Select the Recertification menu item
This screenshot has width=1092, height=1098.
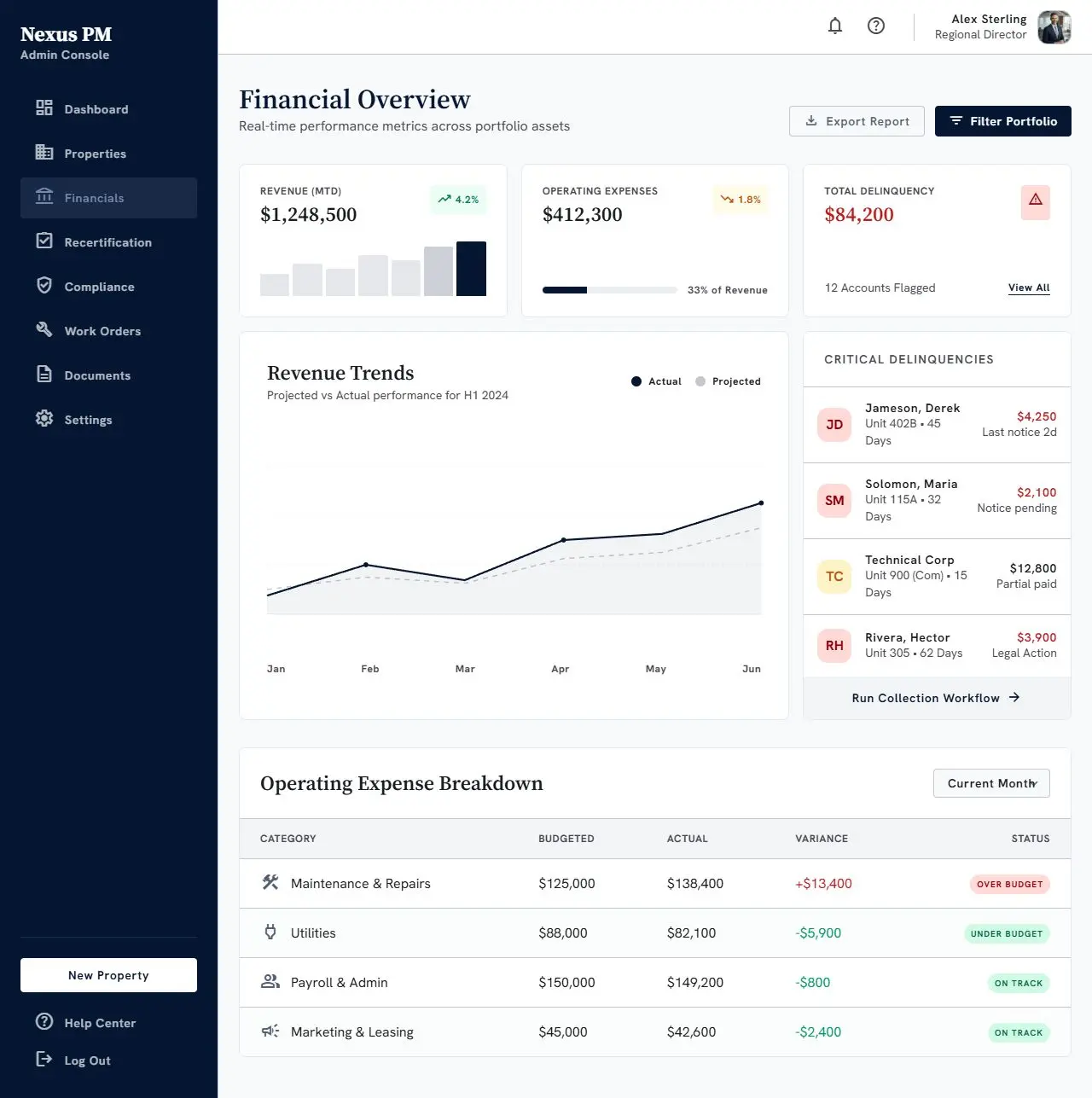tap(108, 242)
